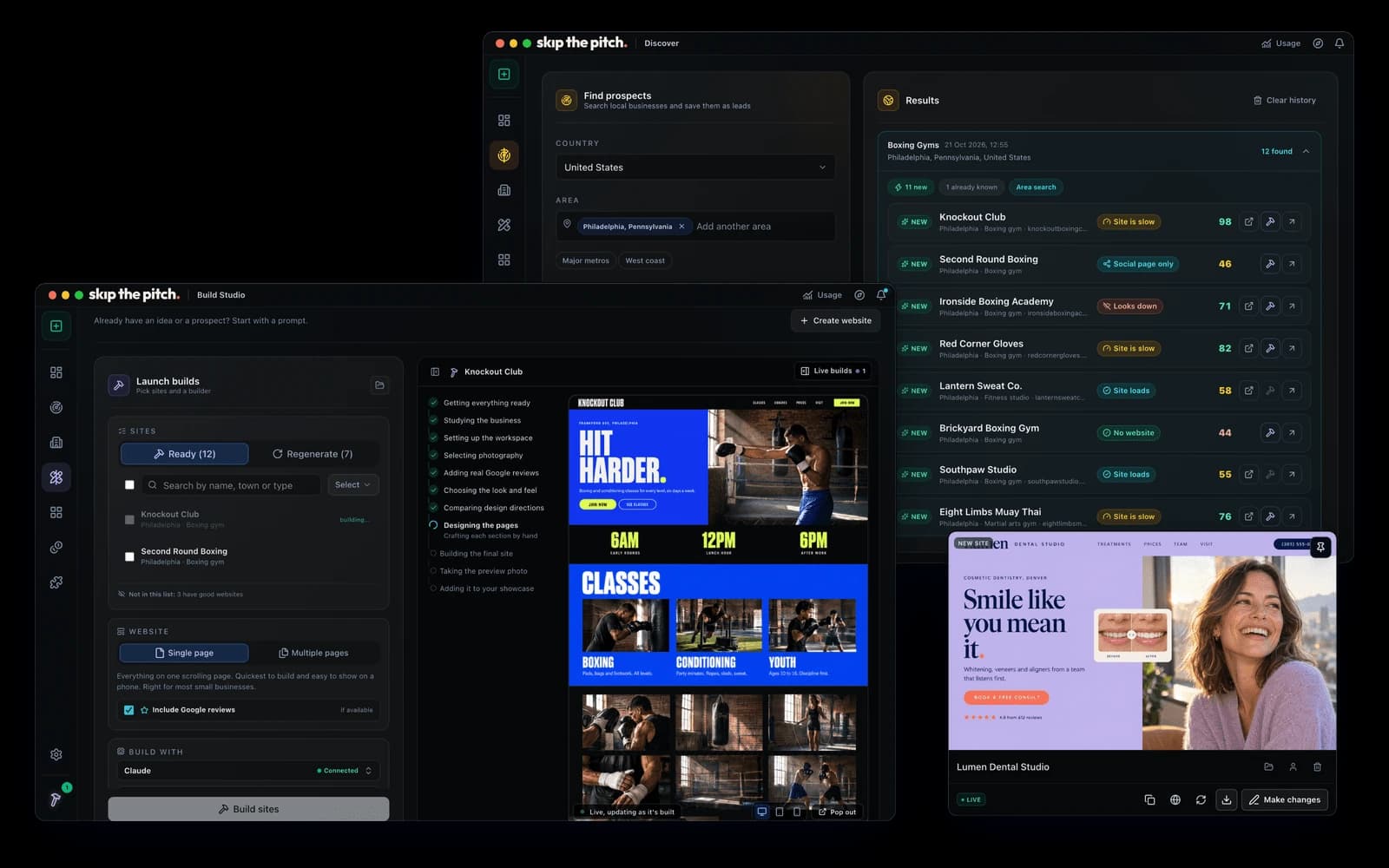Open the folder icon in Launch builds panel
The height and width of the screenshot is (868, 1389).
tap(379, 385)
